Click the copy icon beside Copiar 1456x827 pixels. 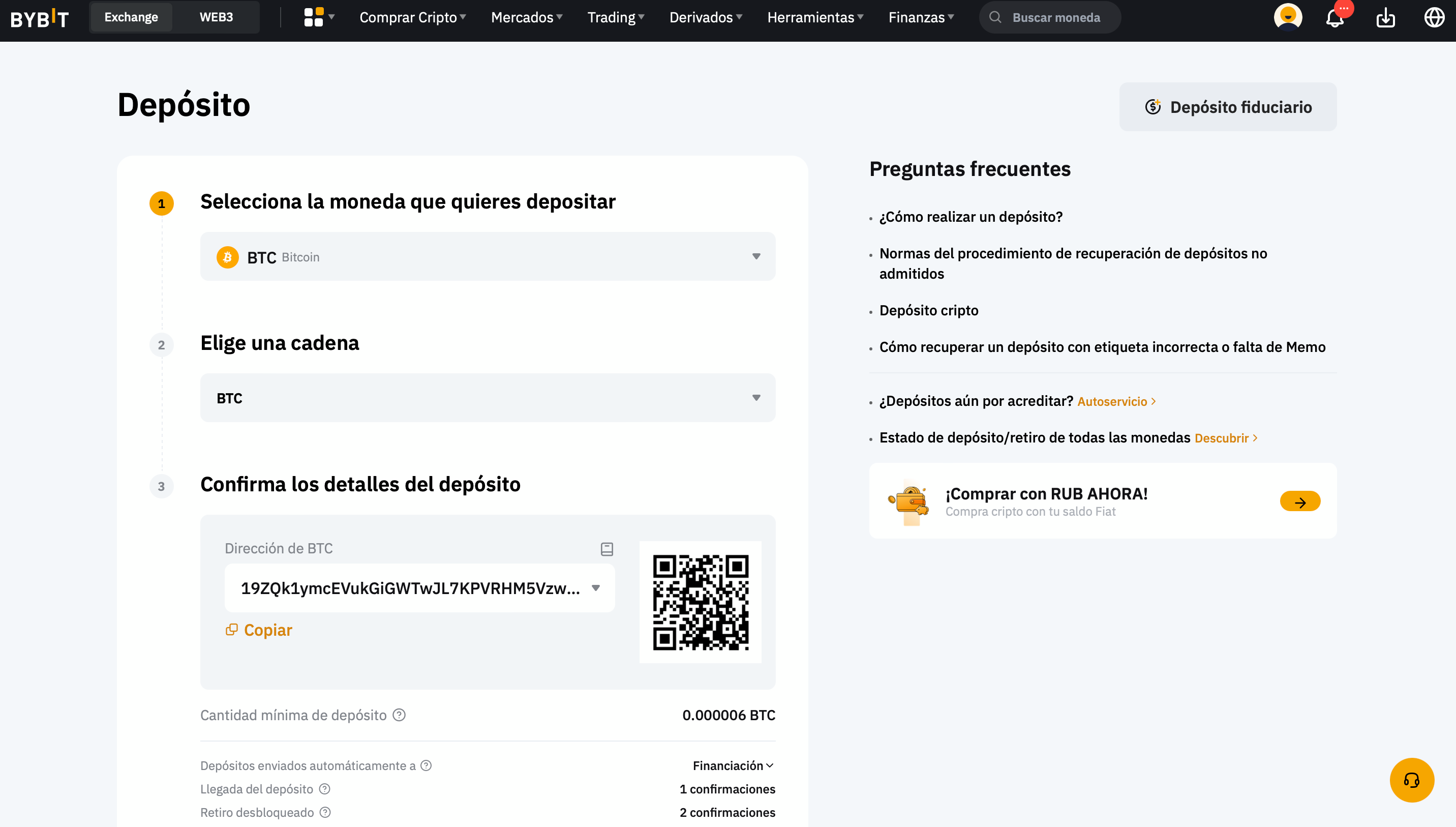(232, 629)
